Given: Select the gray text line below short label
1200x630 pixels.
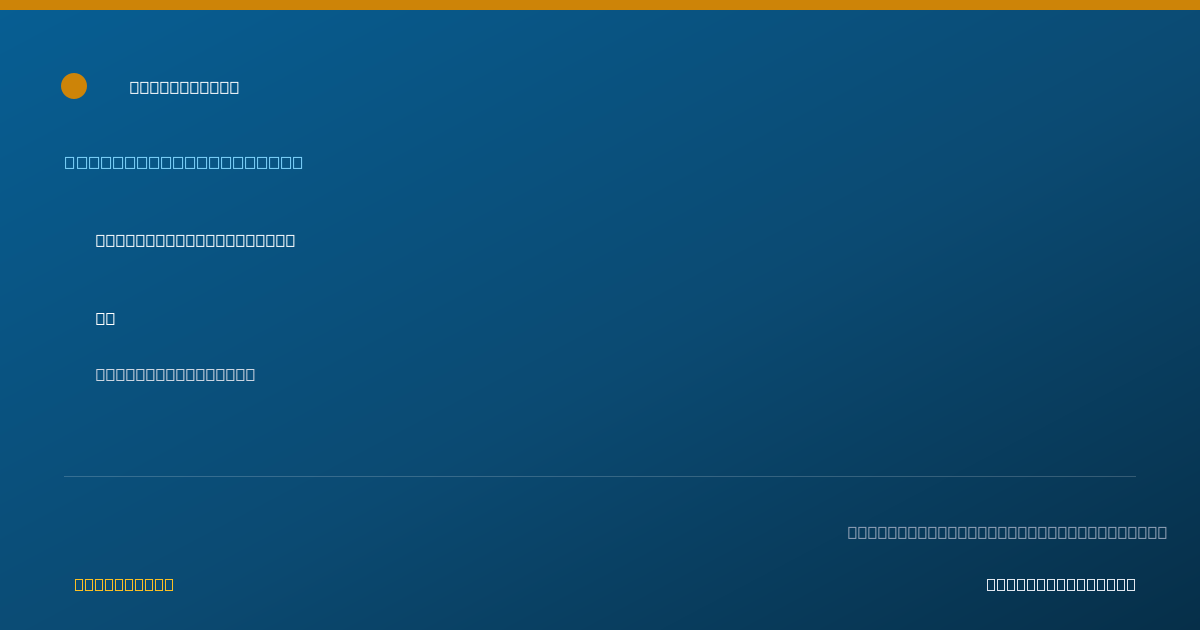Looking at the screenshot, I should [x=175, y=374].
